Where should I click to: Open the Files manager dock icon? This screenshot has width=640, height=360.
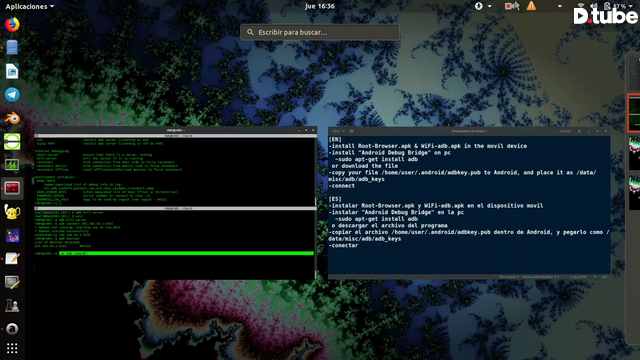pyautogui.click(x=12, y=48)
